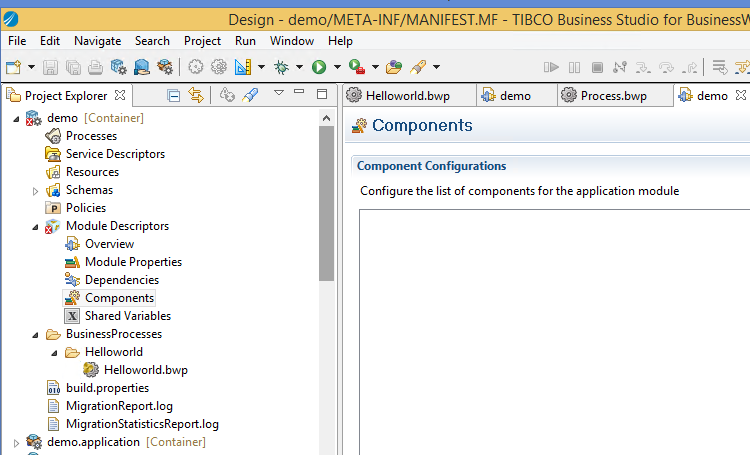750x455 pixels.
Task: Click the Terminate stop control
Action: [x=597, y=67]
